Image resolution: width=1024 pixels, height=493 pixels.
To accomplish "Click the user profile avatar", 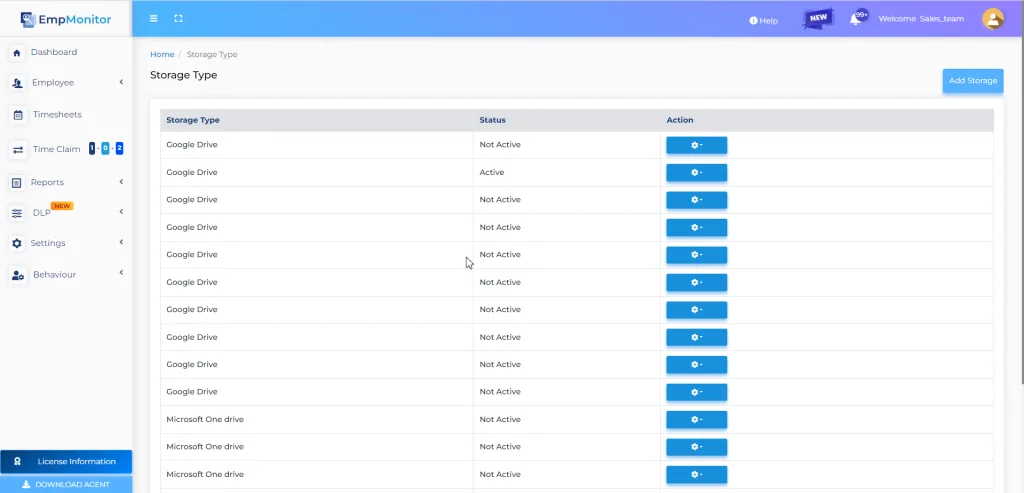I will (992, 19).
